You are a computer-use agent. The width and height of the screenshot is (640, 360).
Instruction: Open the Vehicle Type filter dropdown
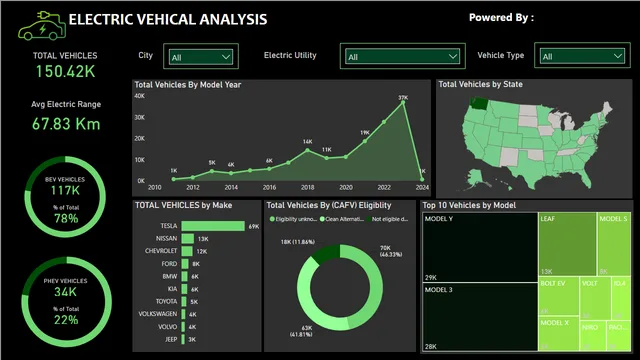tap(582, 56)
